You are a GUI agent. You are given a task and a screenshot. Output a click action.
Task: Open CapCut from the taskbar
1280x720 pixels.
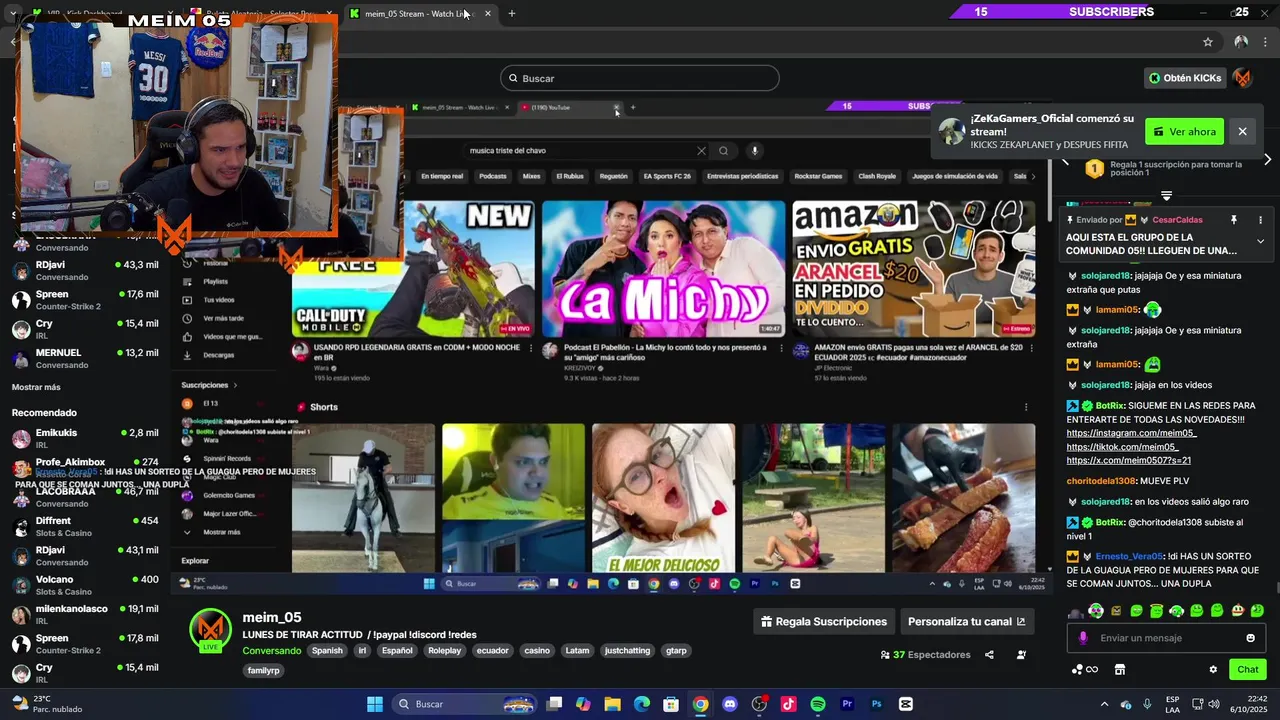click(x=906, y=704)
